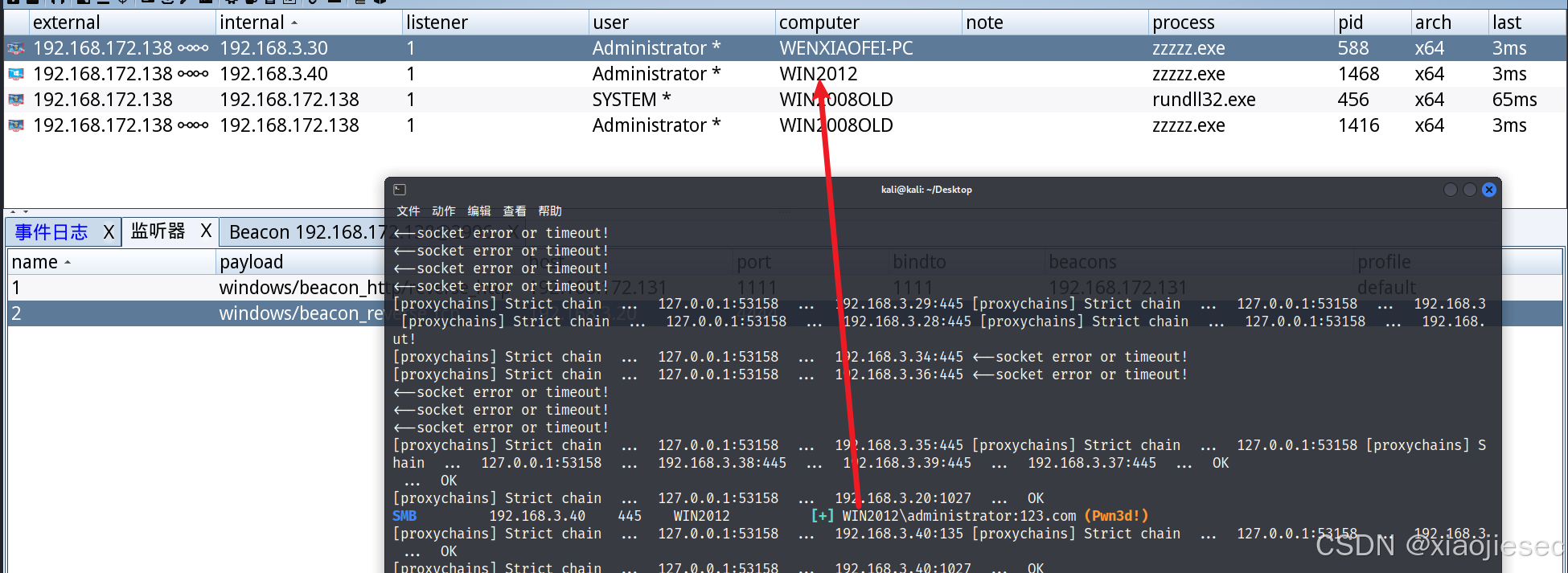1568x573 pixels.
Task: Click the windows/beacon_ht… payload cell
Action: click(x=302, y=288)
